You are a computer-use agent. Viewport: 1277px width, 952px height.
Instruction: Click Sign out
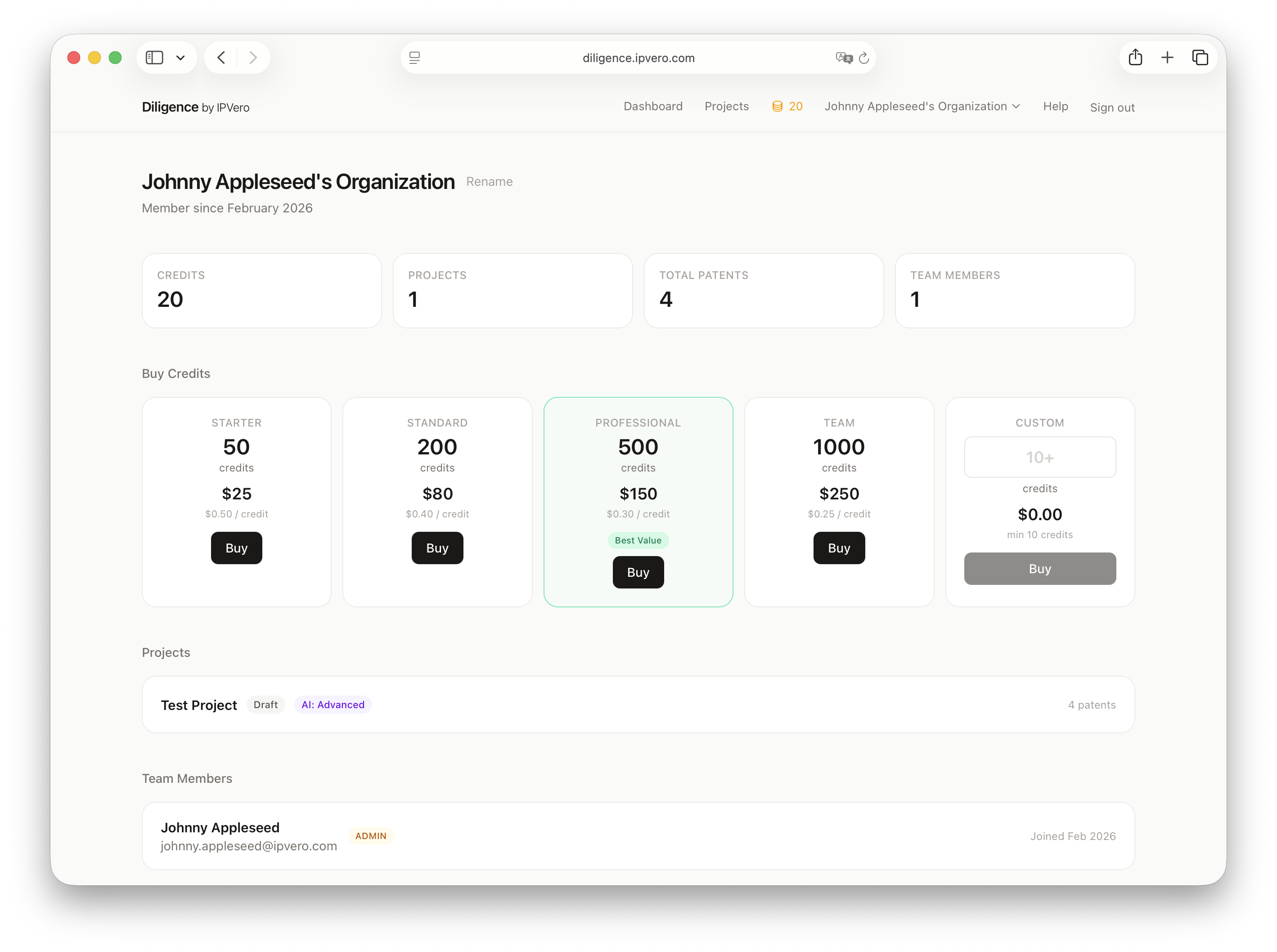(1112, 107)
